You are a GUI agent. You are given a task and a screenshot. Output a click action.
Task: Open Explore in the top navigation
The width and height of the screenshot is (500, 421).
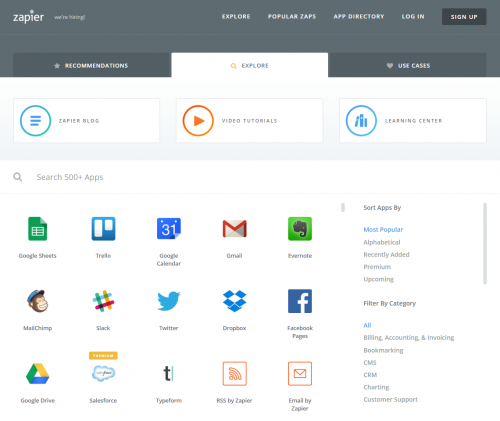pos(236,17)
